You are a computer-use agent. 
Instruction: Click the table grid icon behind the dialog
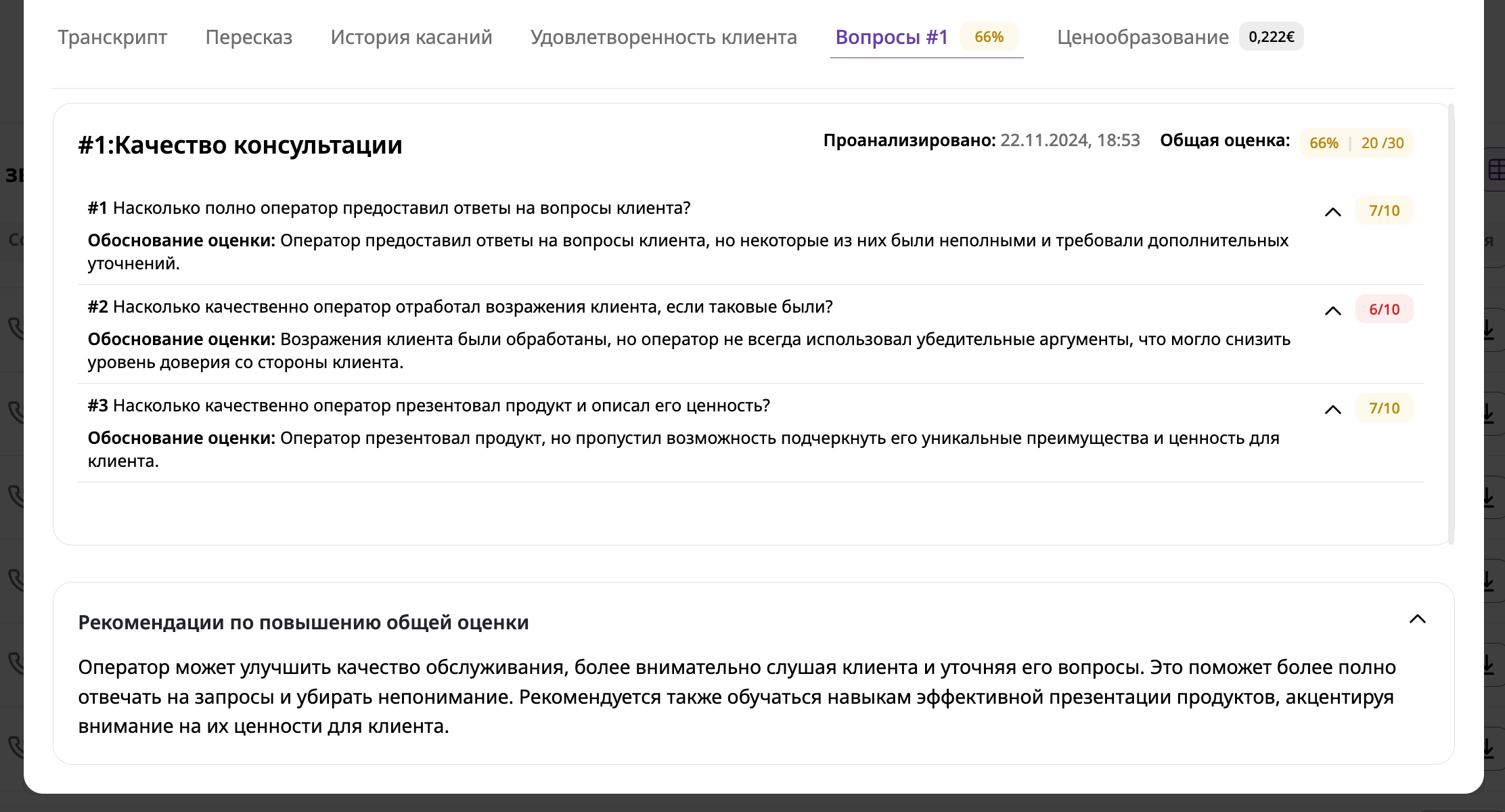(x=1496, y=169)
